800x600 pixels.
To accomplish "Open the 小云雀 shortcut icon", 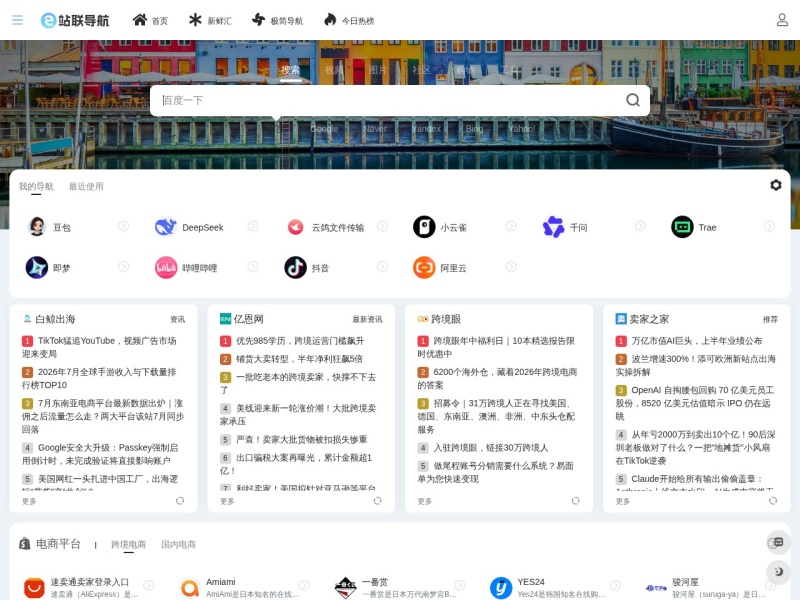I will [424, 227].
